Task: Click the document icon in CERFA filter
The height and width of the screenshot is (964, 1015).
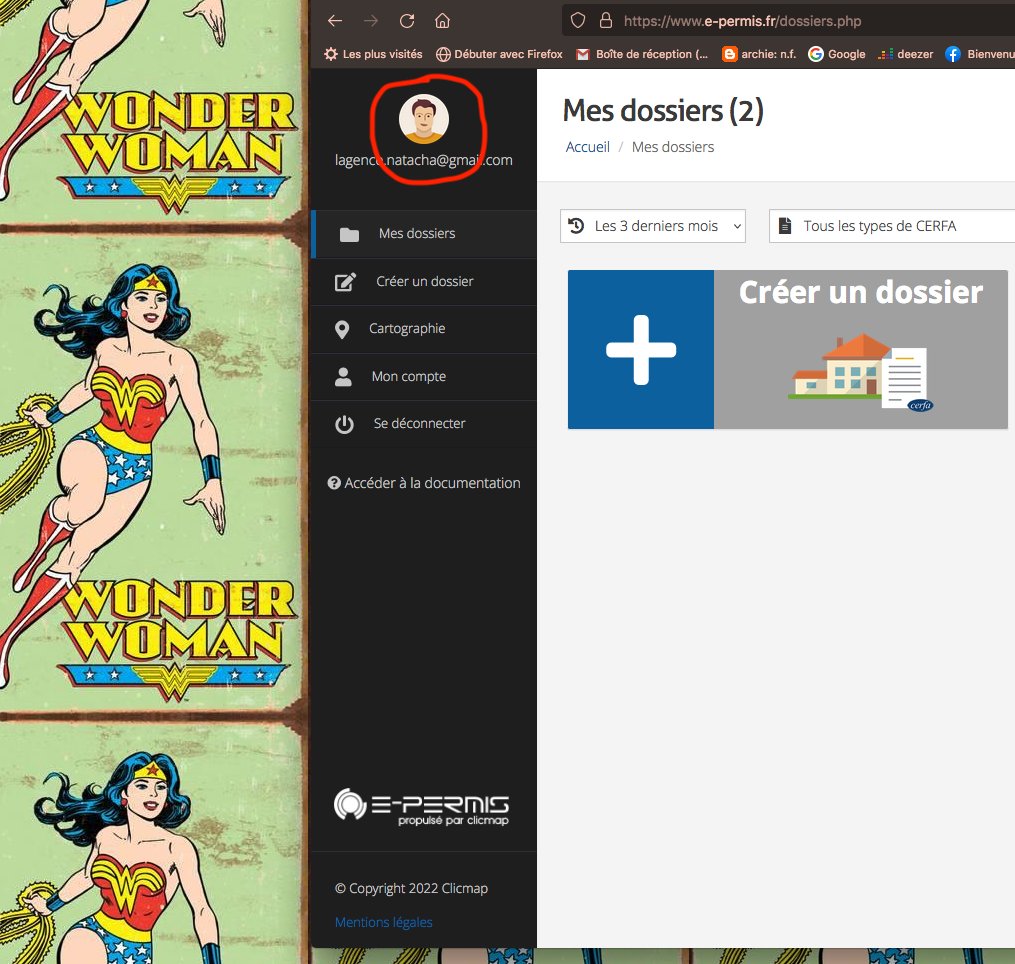Action: [785, 225]
